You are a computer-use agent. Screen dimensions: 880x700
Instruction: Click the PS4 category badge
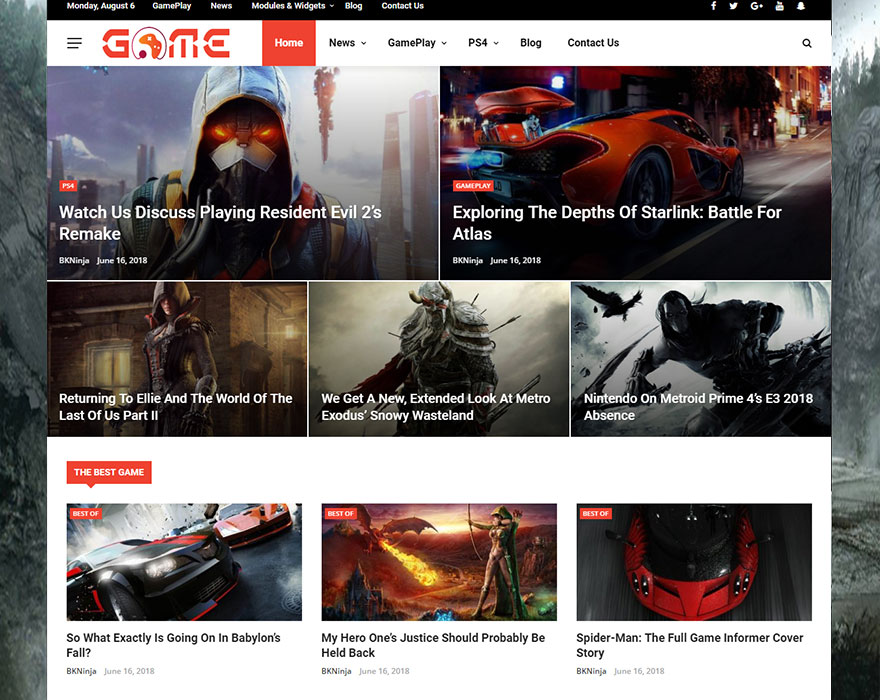(68, 186)
